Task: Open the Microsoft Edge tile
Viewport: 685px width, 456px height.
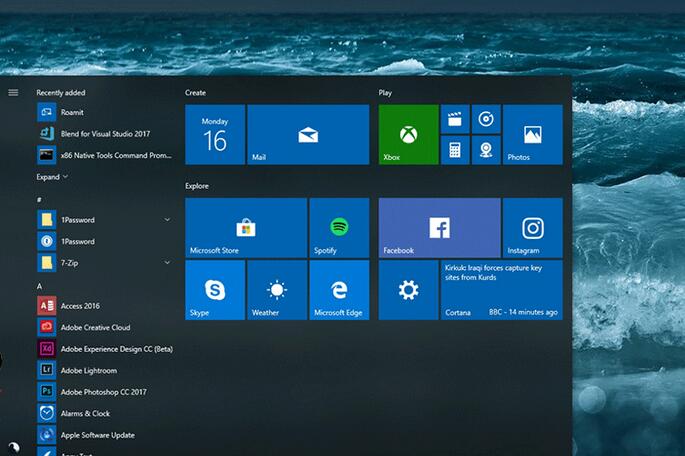Action: pyautogui.click(x=339, y=290)
